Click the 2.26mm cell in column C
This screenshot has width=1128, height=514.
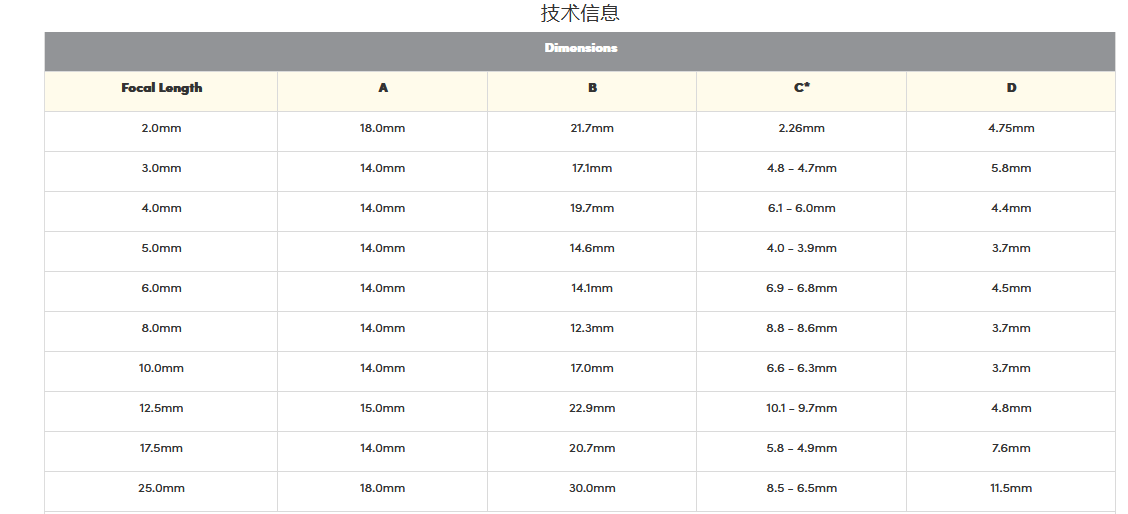click(802, 128)
